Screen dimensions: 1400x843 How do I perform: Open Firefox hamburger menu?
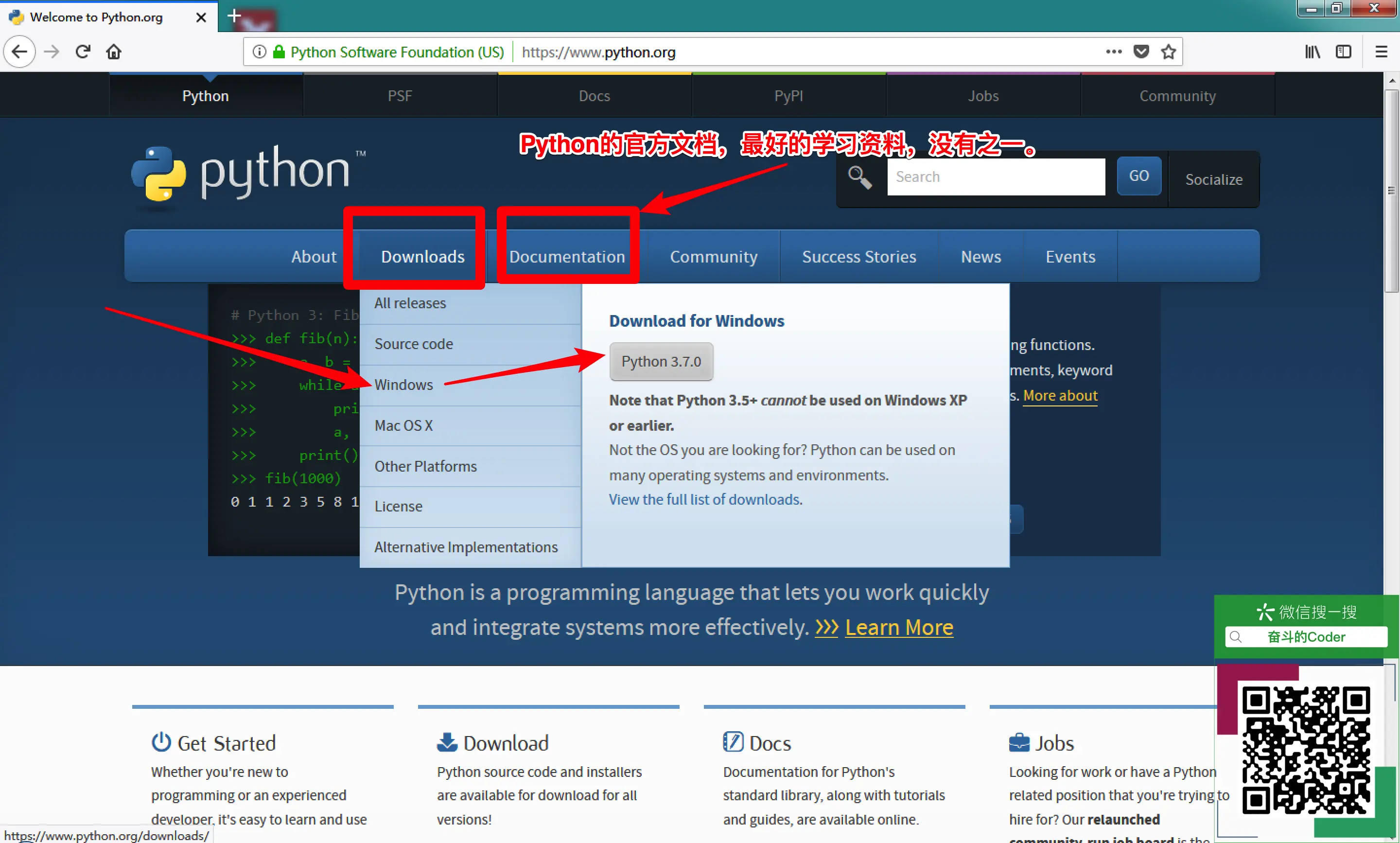[1381, 52]
